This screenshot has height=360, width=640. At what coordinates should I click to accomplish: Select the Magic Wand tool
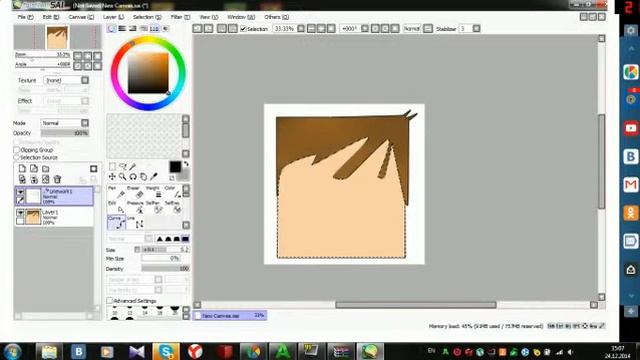[133, 167]
